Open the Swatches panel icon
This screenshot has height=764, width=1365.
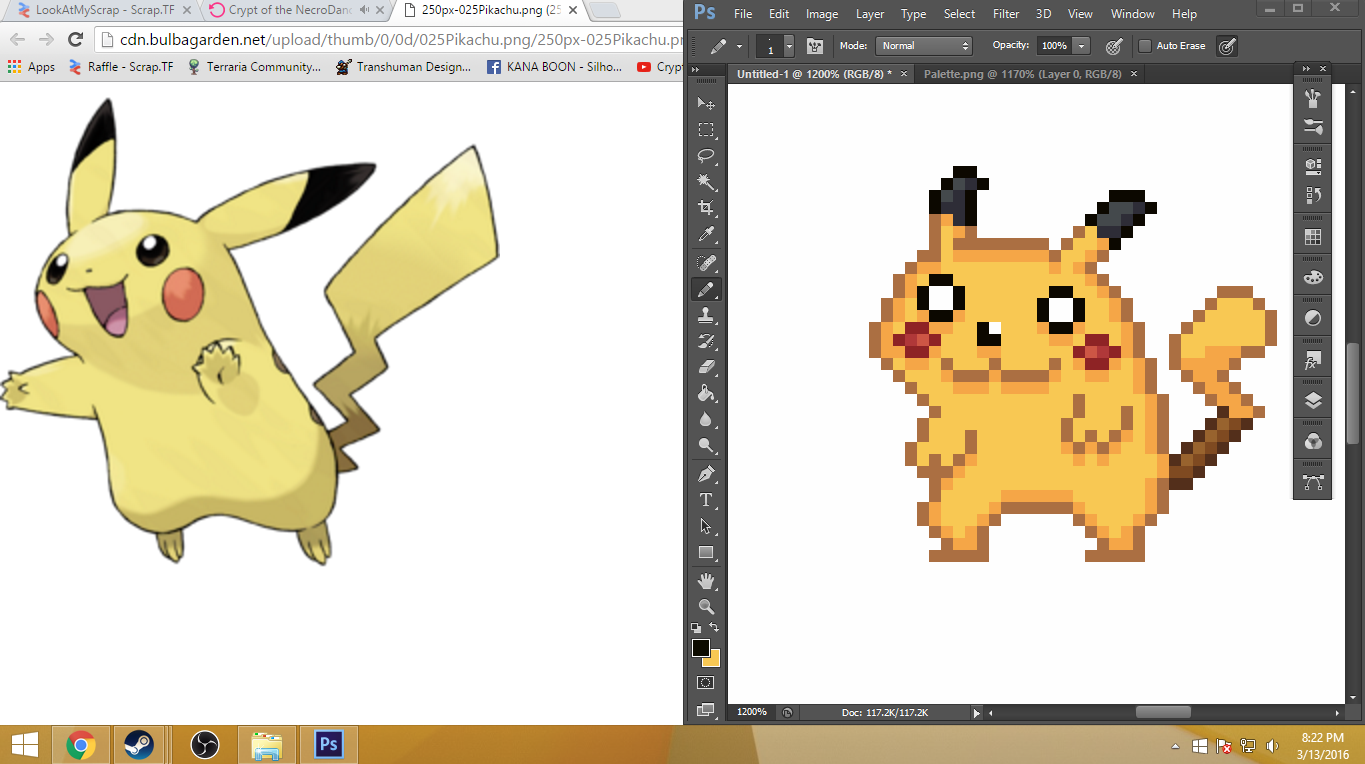tap(1313, 237)
